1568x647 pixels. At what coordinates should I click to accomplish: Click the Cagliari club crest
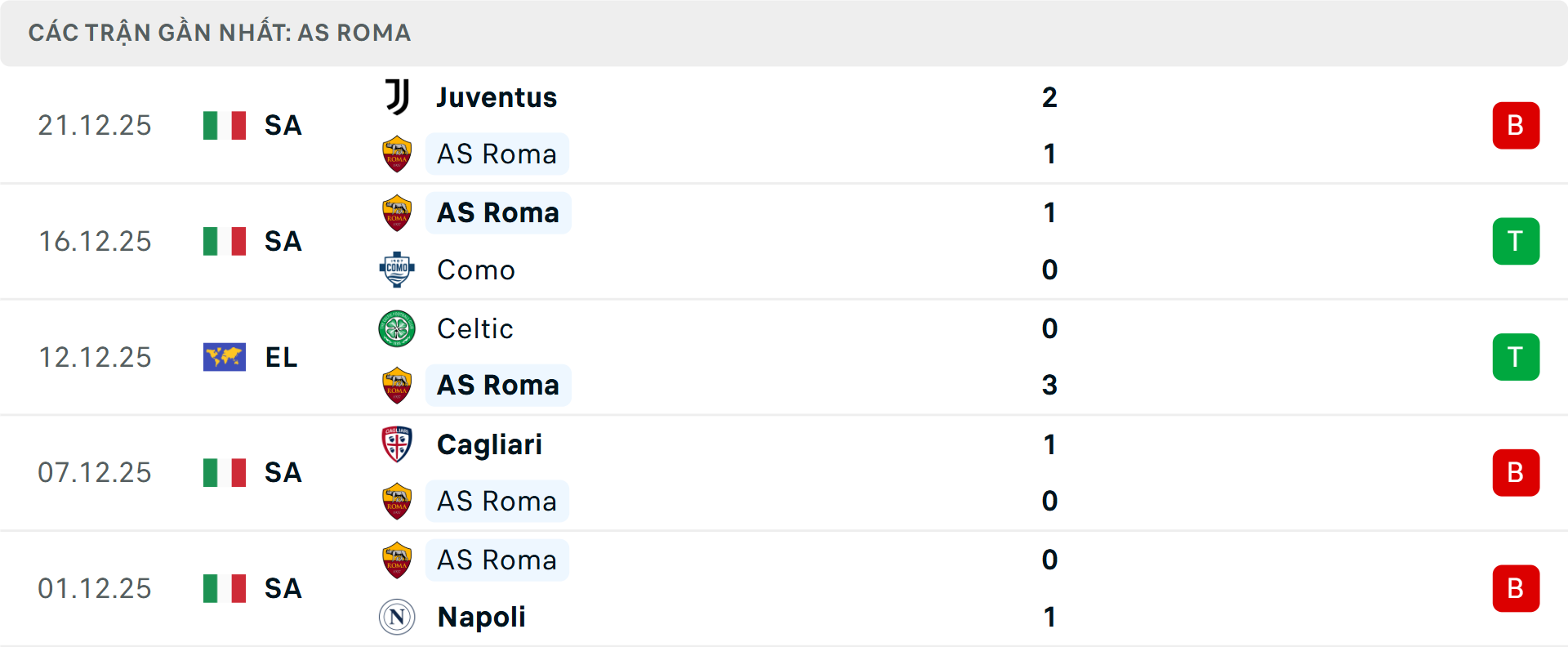point(397,444)
